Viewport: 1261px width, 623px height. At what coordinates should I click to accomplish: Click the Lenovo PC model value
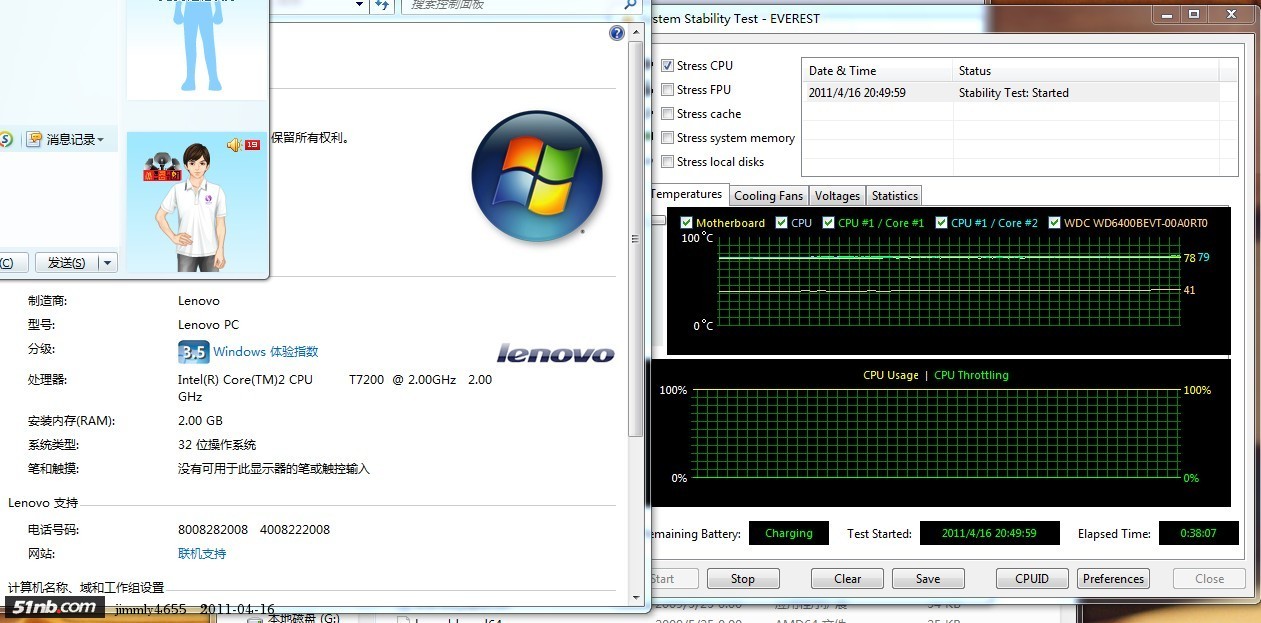click(x=208, y=325)
